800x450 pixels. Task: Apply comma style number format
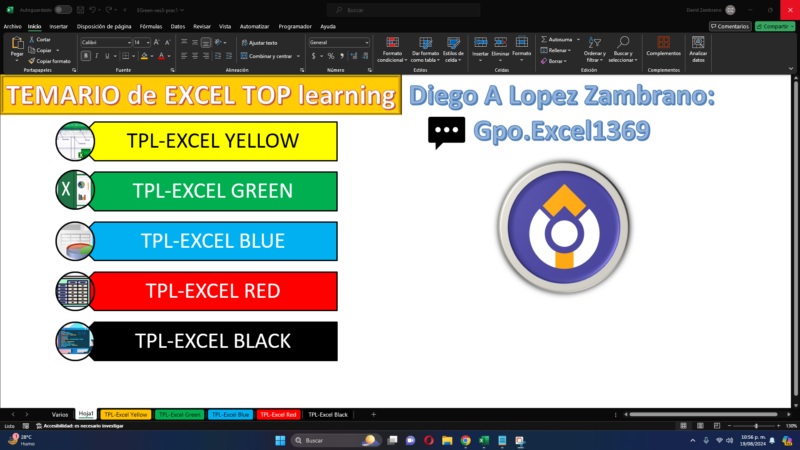click(x=342, y=56)
